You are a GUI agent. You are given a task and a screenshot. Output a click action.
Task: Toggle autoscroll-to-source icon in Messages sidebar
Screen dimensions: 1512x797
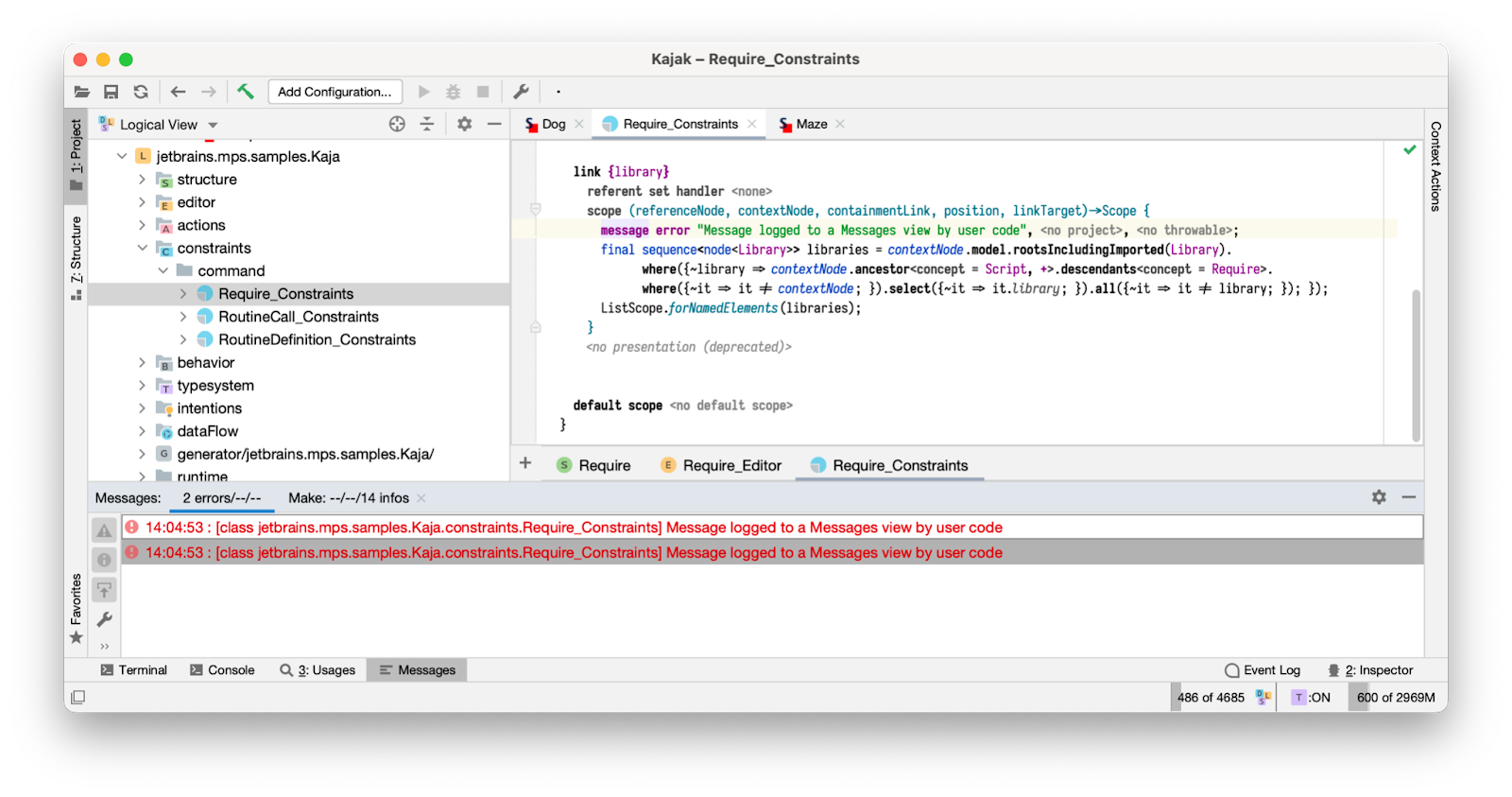pos(104,590)
